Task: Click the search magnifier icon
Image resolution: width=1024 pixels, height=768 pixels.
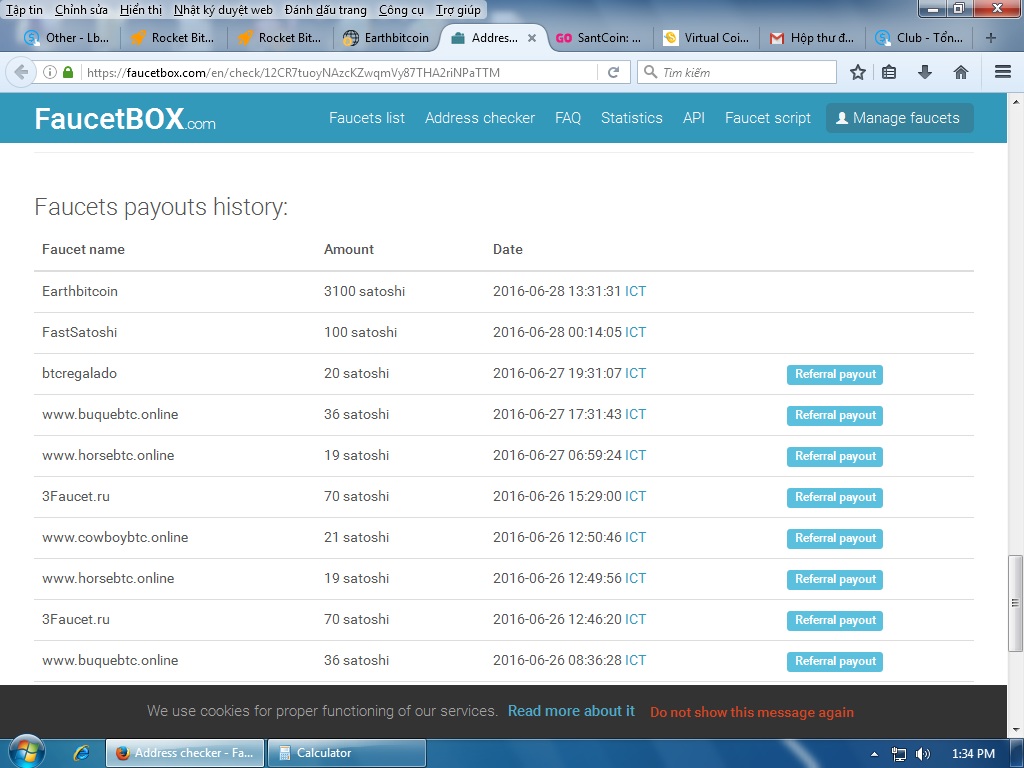Action: pos(650,72)
